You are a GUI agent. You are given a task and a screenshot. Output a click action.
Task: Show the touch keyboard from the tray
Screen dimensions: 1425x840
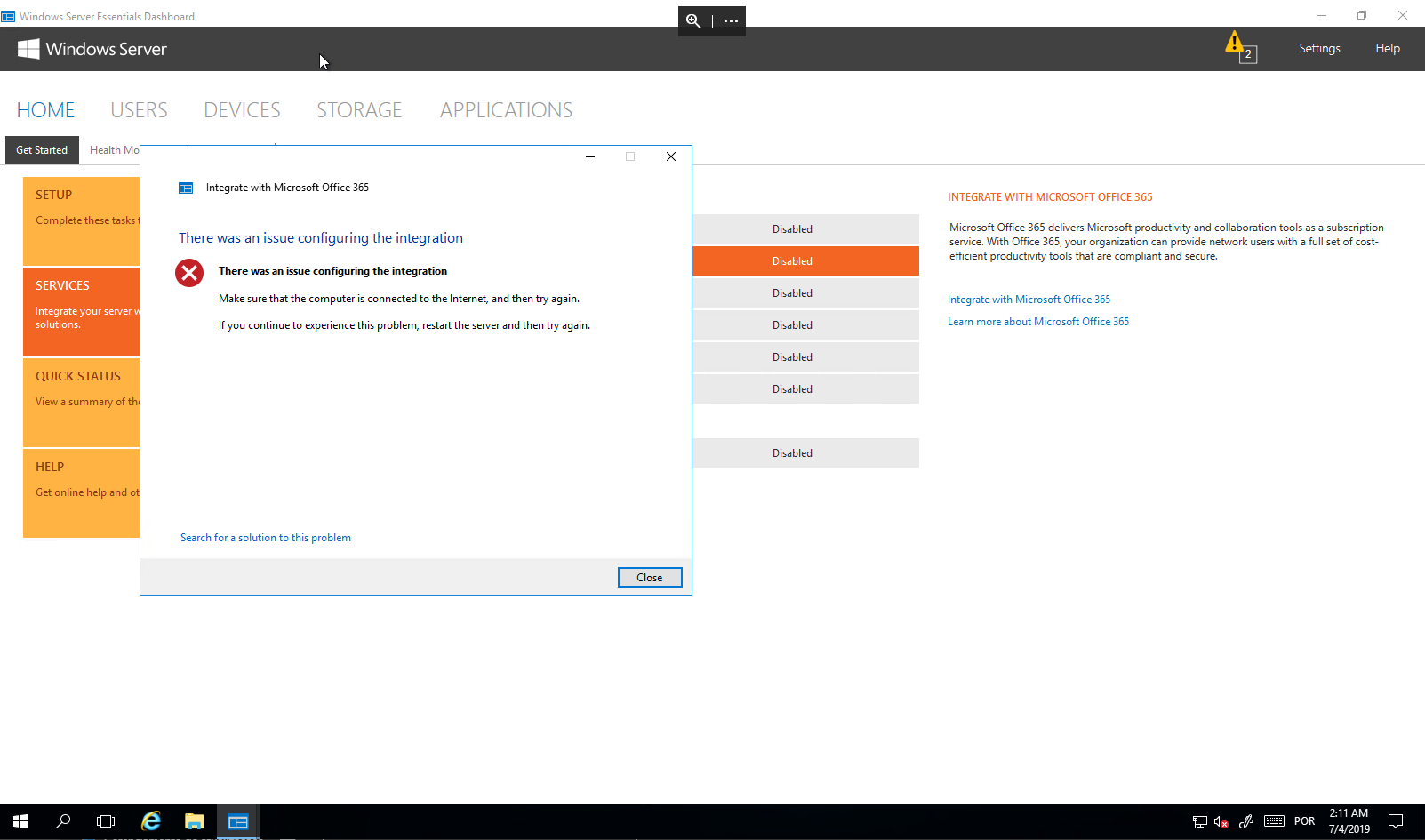point(1274,821)
